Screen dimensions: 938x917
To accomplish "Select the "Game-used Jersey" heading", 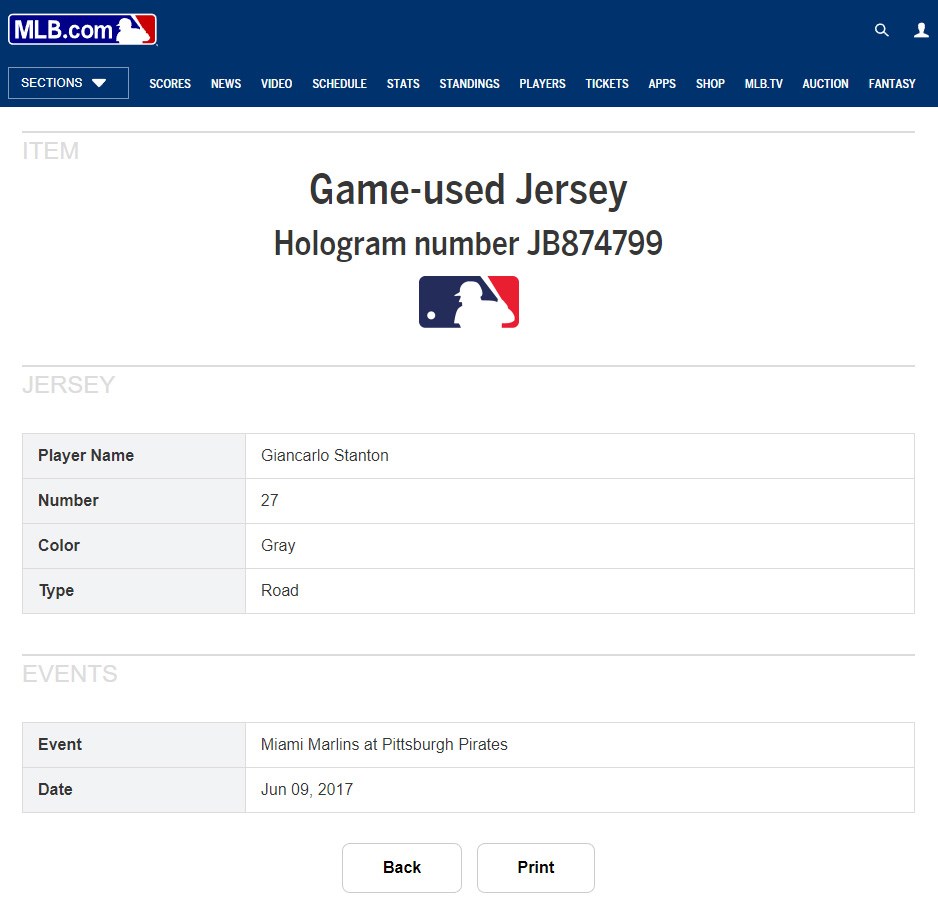I will point(468,190).
